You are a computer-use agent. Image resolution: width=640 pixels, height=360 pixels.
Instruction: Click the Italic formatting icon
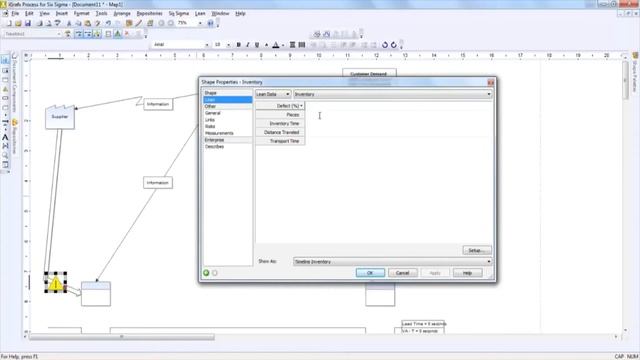click(247, 45)
